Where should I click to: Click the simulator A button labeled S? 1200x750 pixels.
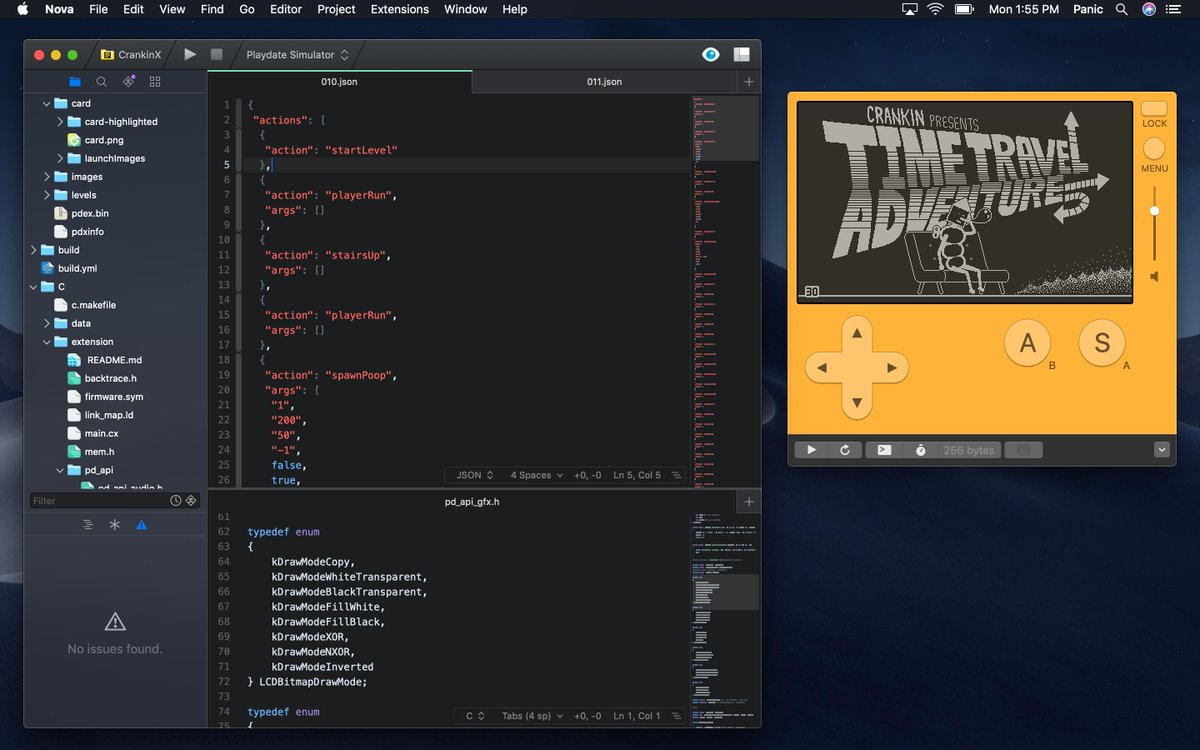[1102, 343]
